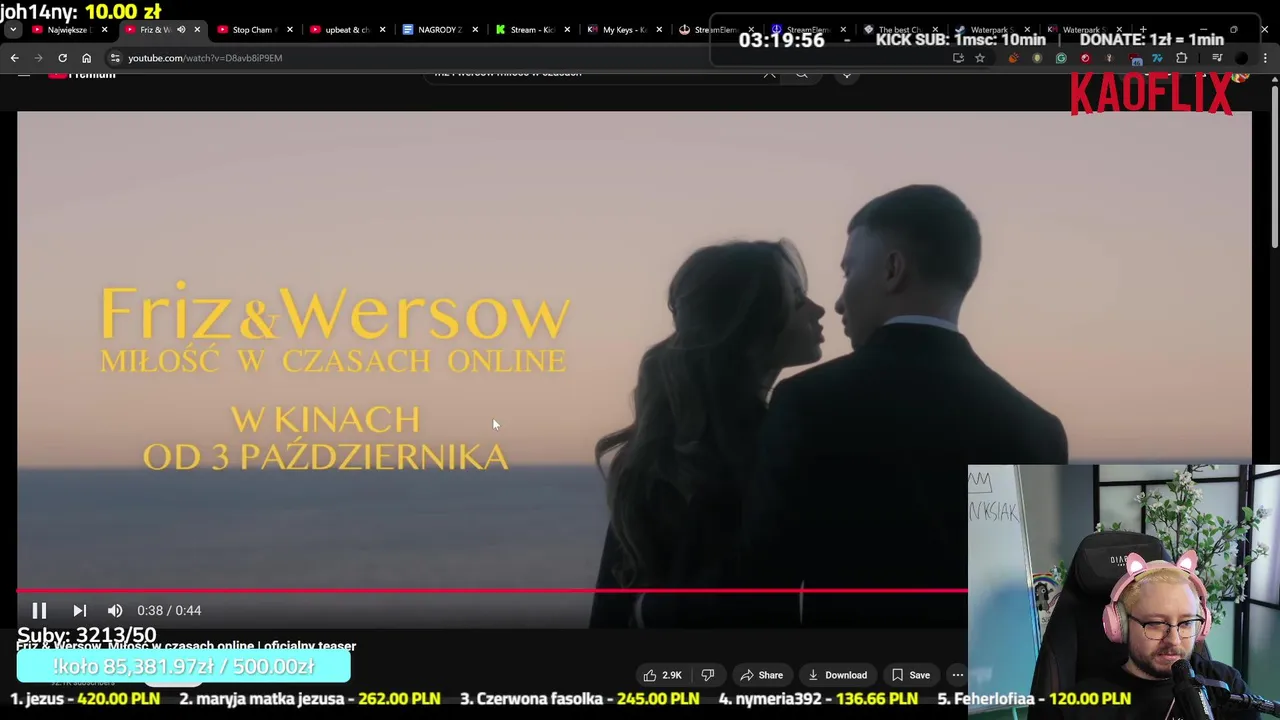Open the more actions ellipsis menu

point(957,675)
